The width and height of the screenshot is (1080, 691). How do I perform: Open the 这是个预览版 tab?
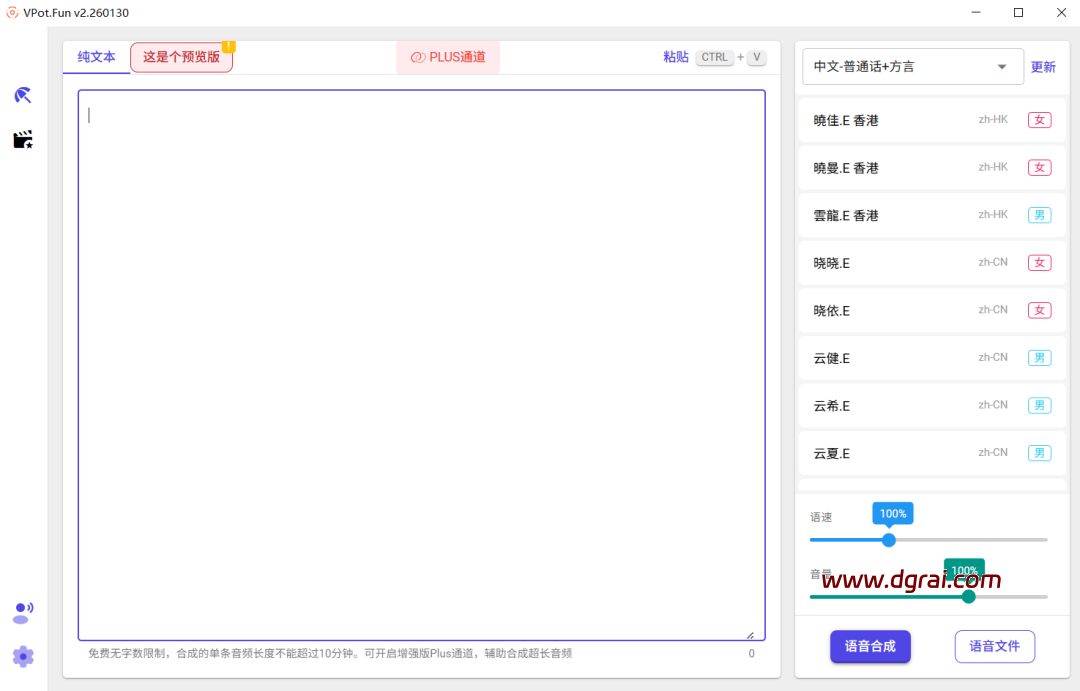click(x=181, y=57)
